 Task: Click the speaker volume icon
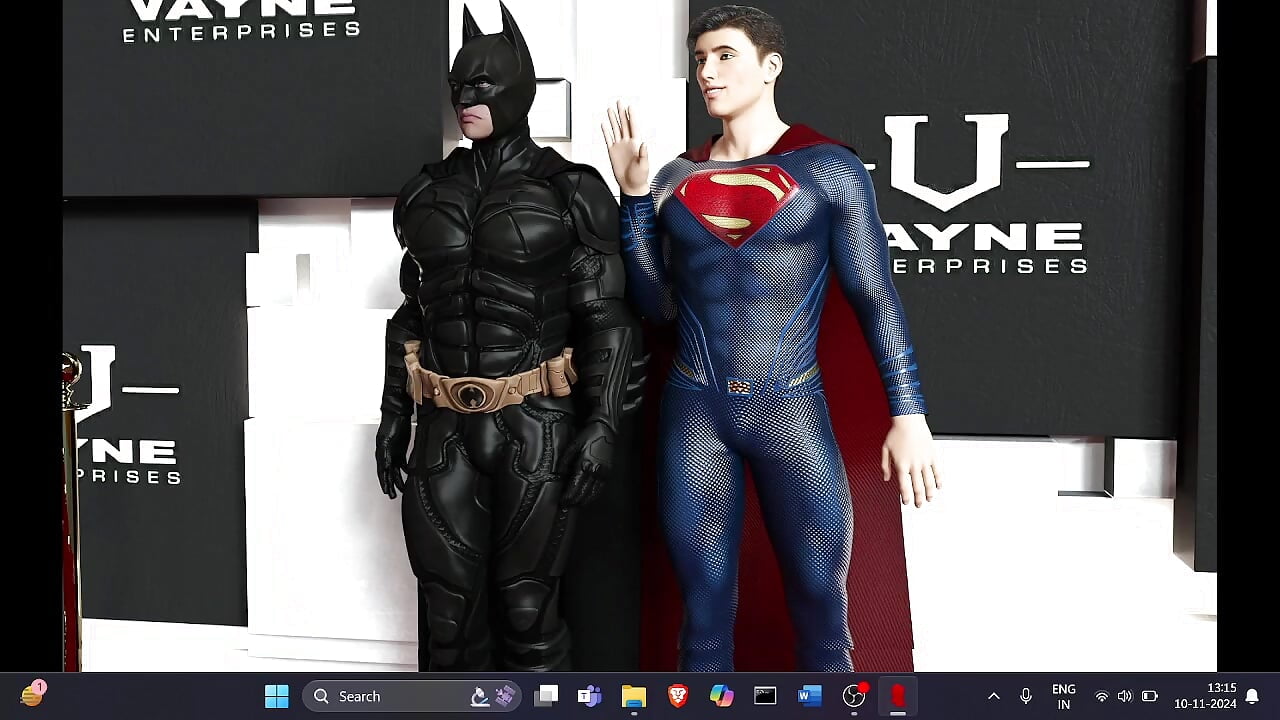[1124, 696]
